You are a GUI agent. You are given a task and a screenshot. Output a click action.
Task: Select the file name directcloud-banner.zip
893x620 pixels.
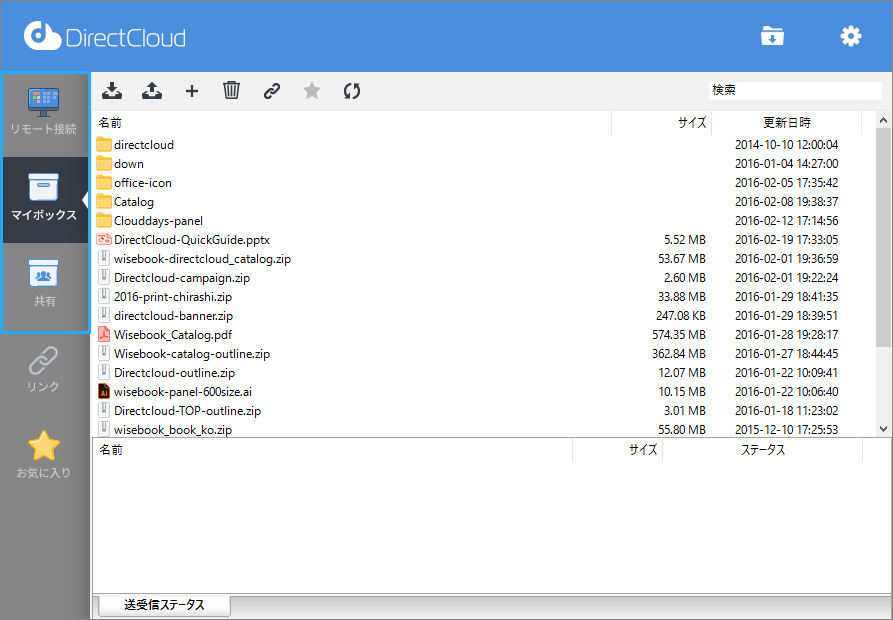pyautogui.click(x=173, y=315)
